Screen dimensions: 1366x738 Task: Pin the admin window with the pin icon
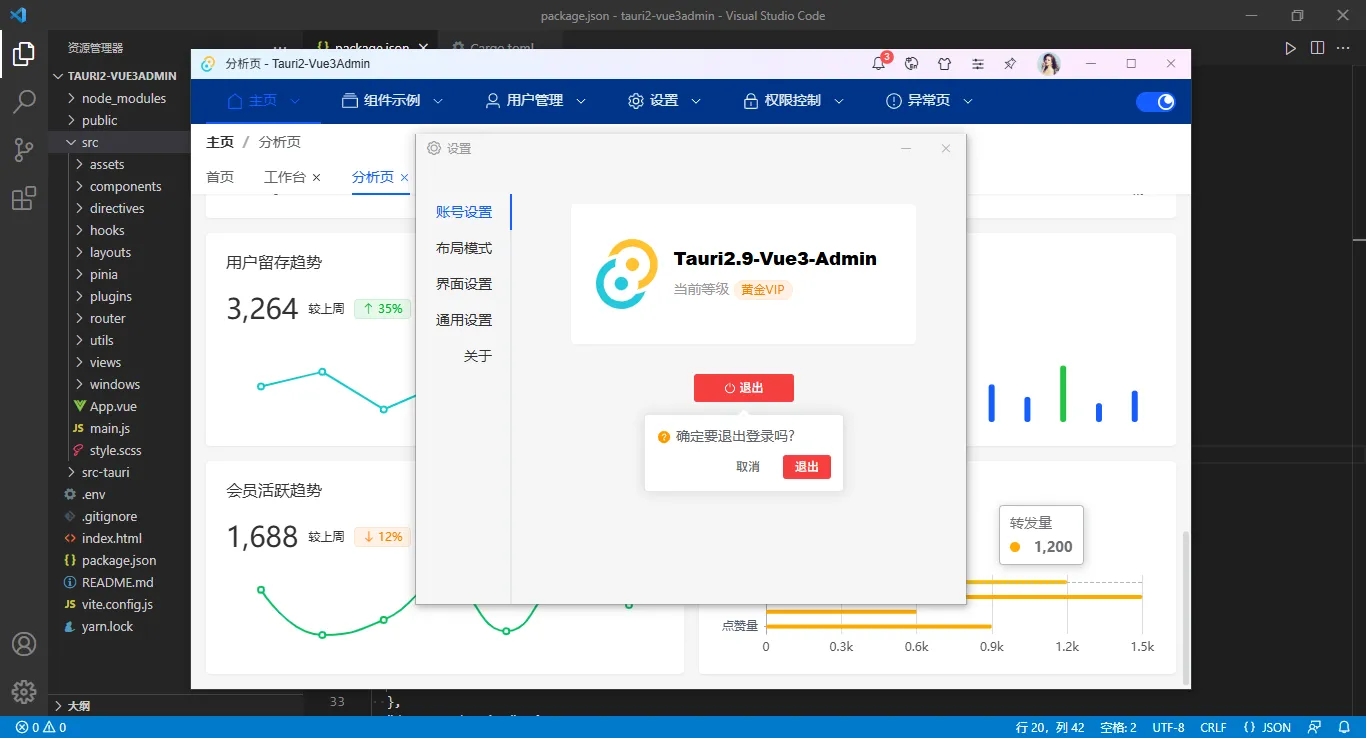click(x=1009, y=63)
